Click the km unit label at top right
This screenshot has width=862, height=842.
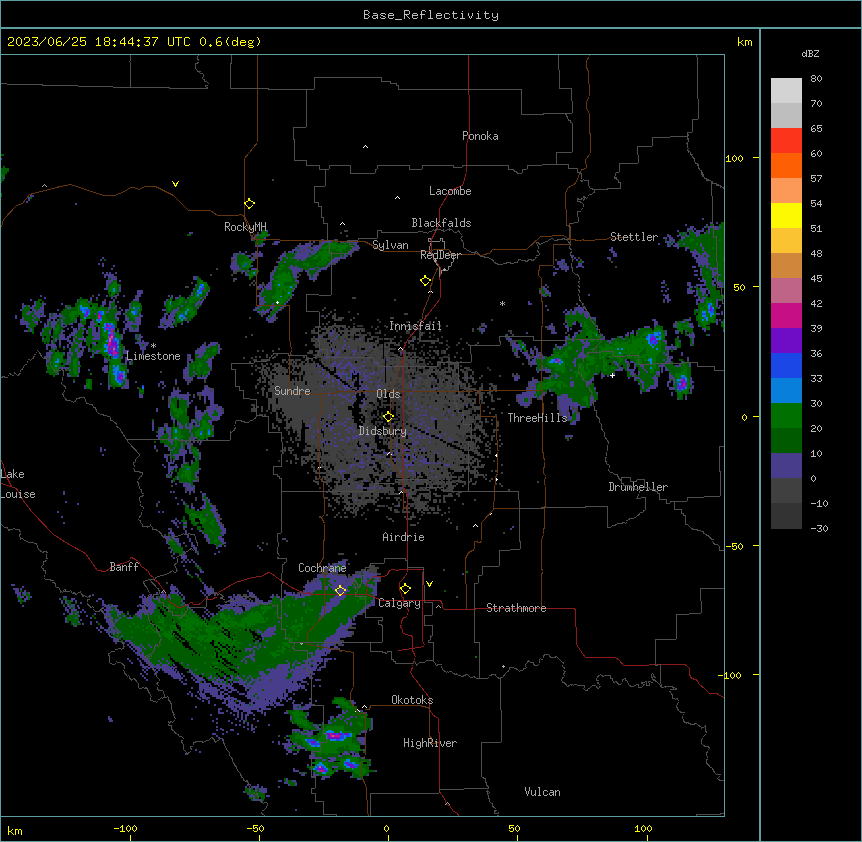click(x=744, y=42)
